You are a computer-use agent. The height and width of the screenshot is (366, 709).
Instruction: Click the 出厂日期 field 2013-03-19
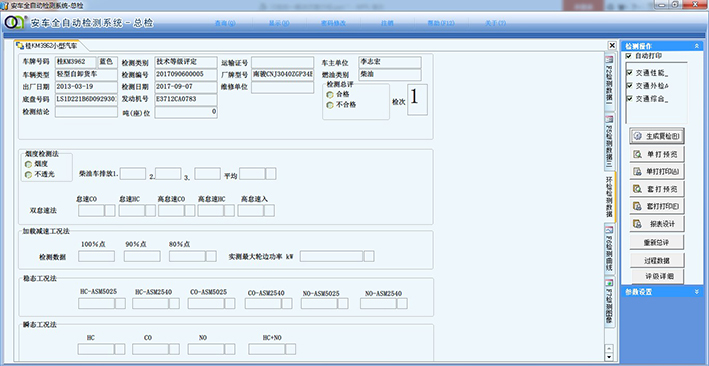point(86,87)
